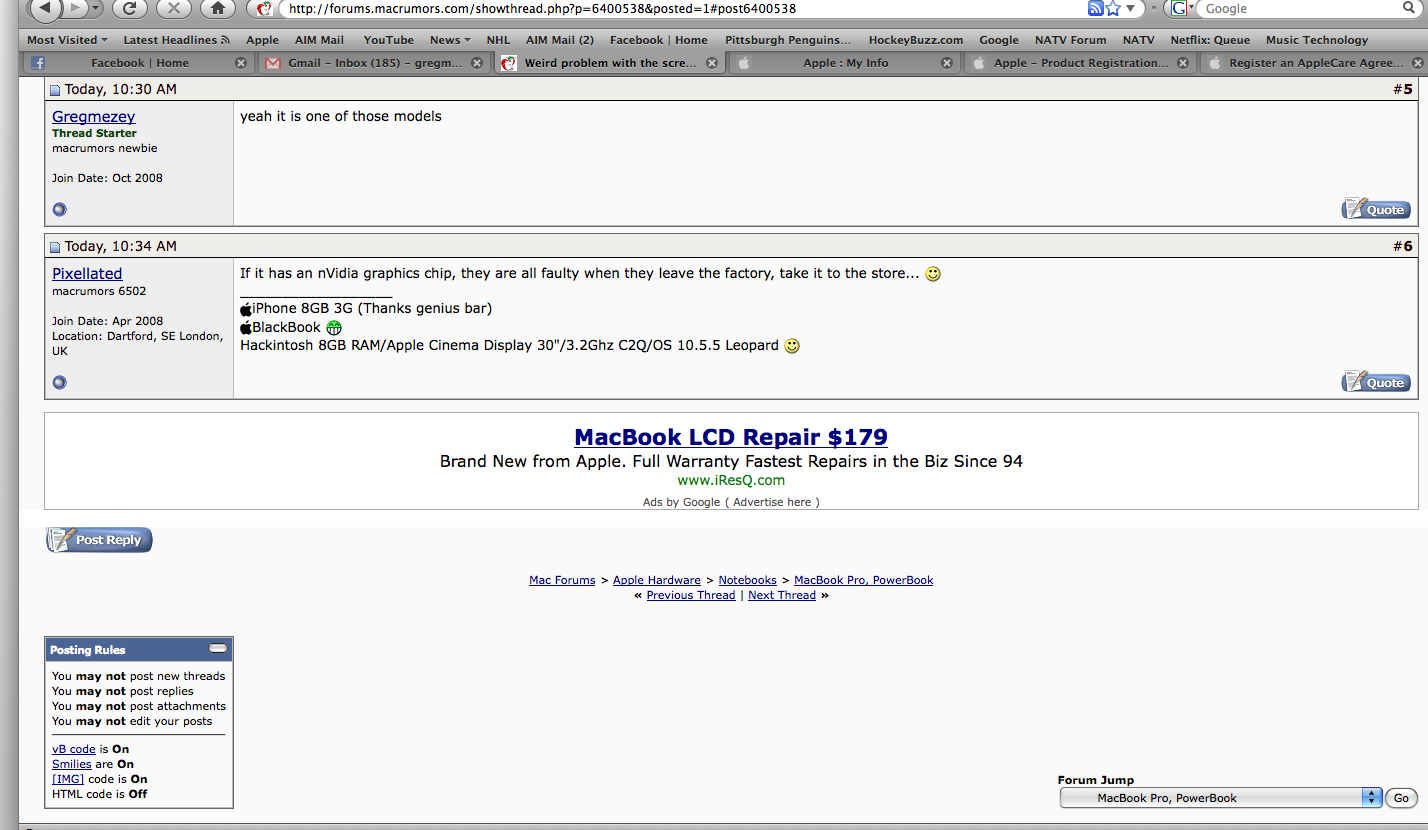Close the Apple Product Registration tab
1428x830 pixels.
[x=1183, y=62]
